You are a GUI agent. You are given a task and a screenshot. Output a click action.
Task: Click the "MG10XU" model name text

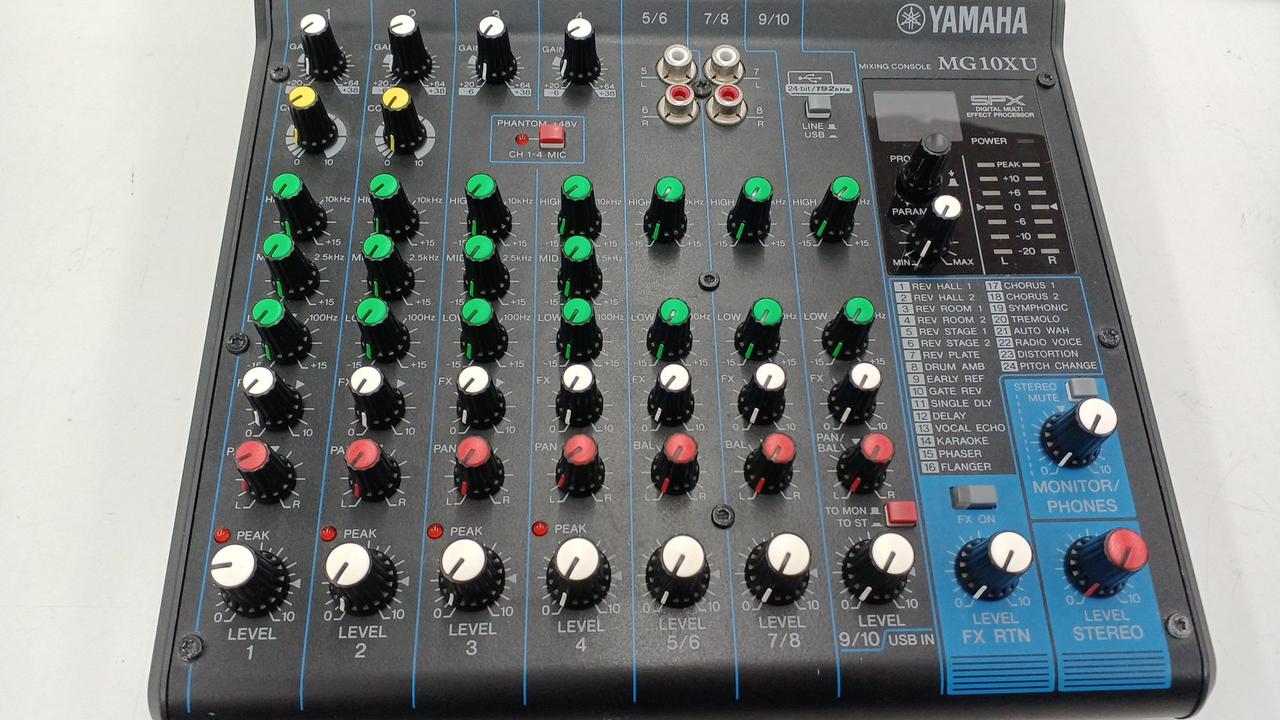click(987, 65)
